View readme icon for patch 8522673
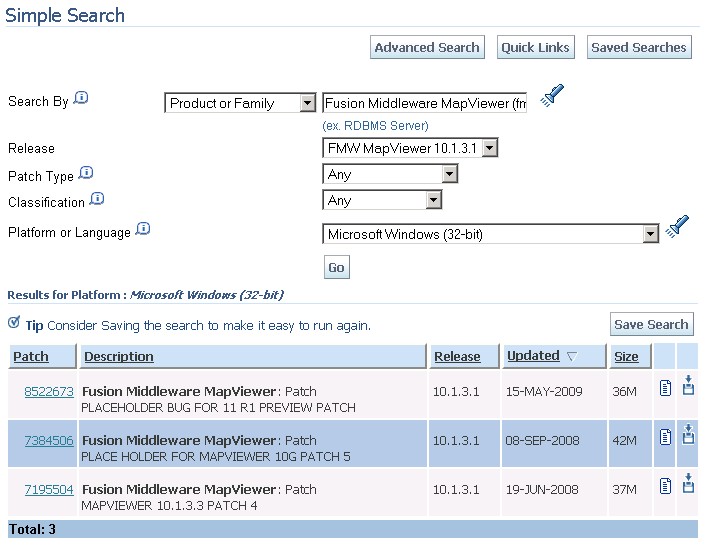708x549 pixels. point(665,387)
